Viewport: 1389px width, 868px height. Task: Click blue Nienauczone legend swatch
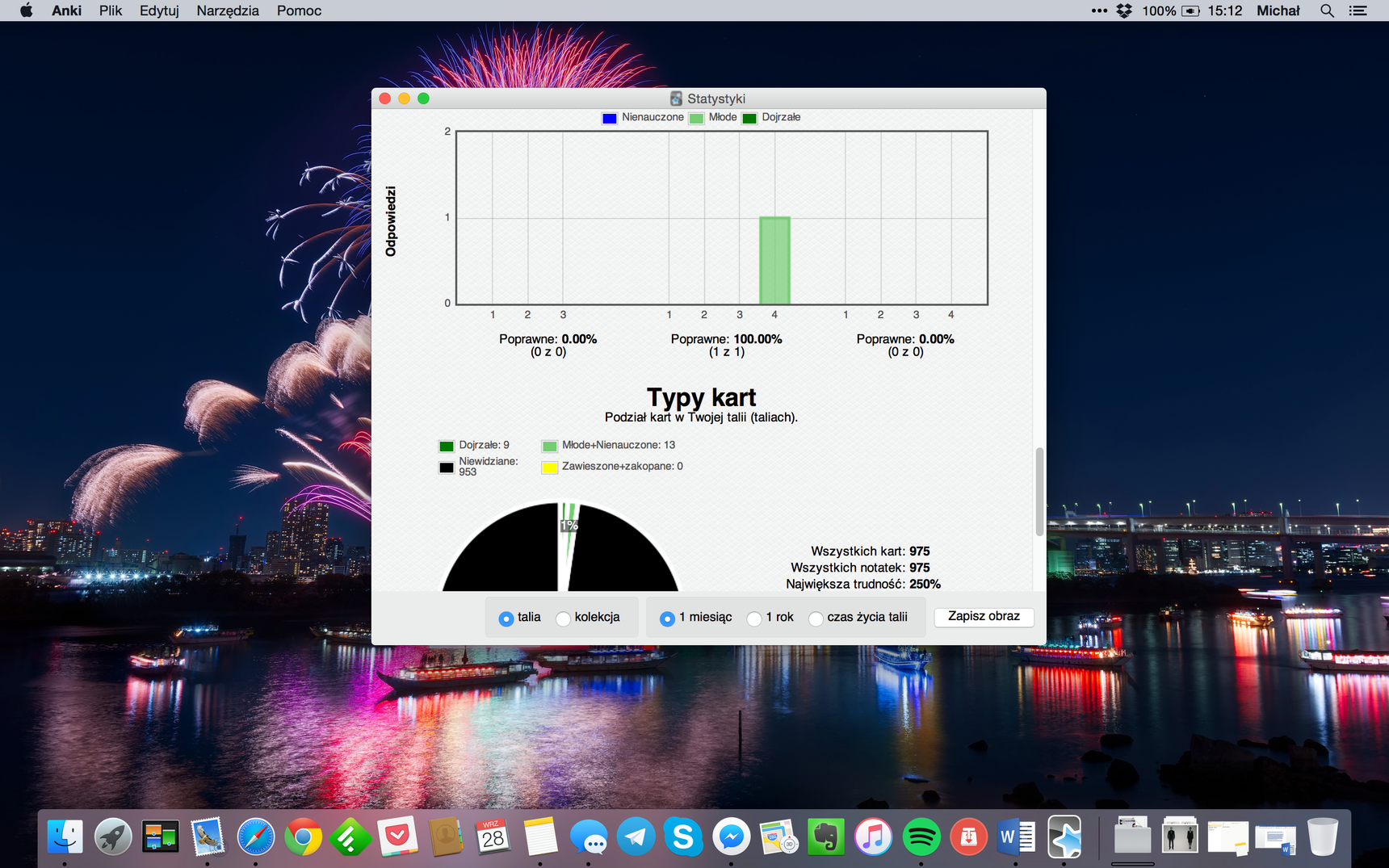click(610, 118)
